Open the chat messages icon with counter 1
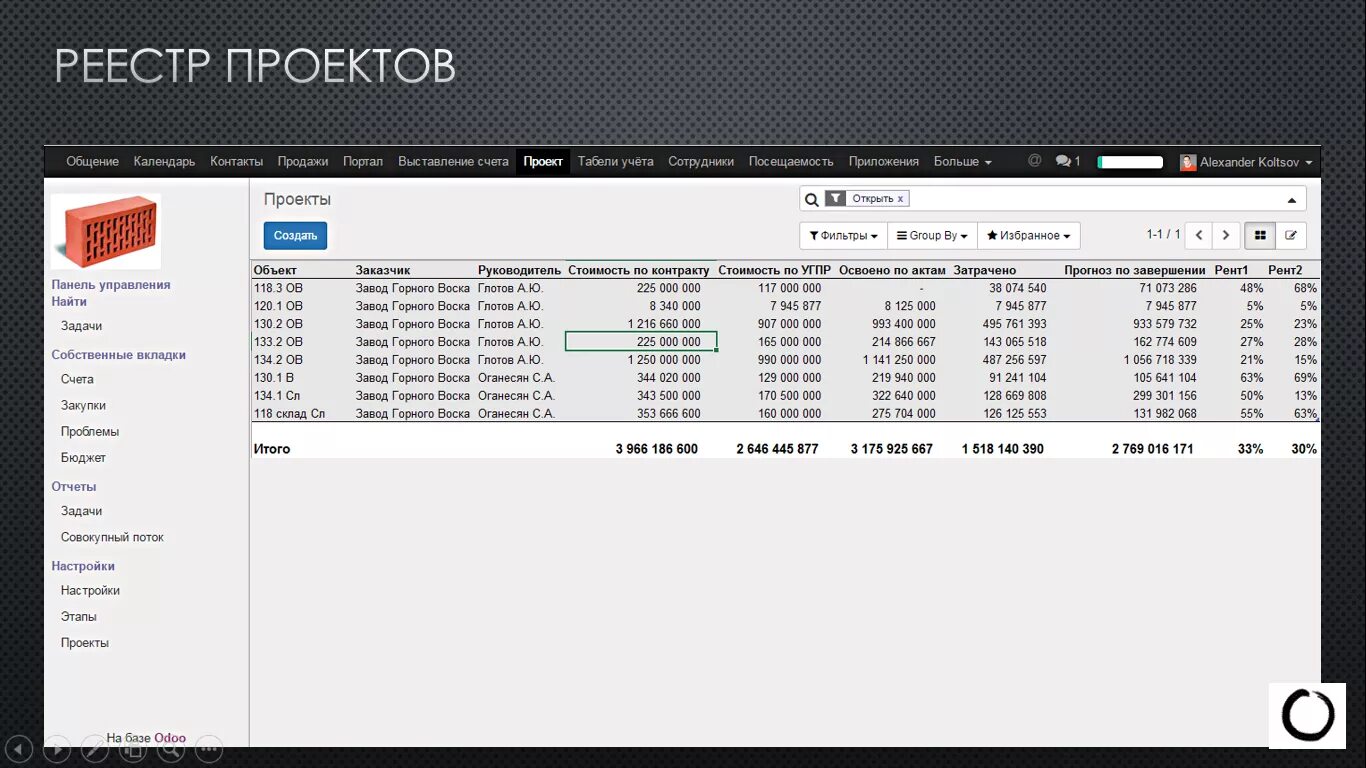 pos(1068,161)
